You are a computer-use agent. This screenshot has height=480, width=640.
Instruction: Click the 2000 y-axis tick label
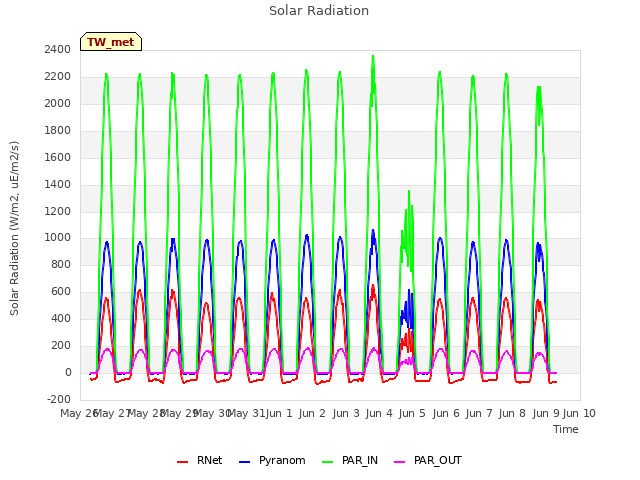click(58, 103)
